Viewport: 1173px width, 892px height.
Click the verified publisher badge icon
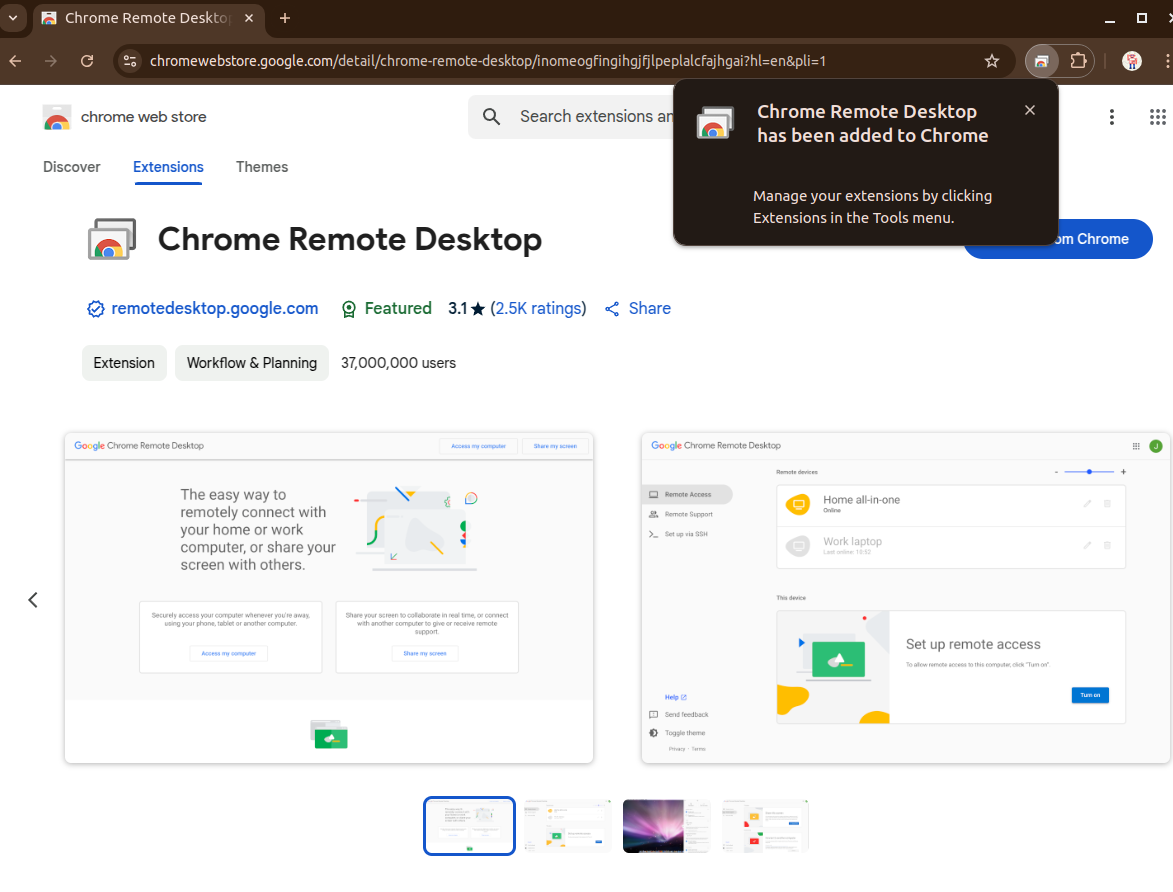coord(96,308)
